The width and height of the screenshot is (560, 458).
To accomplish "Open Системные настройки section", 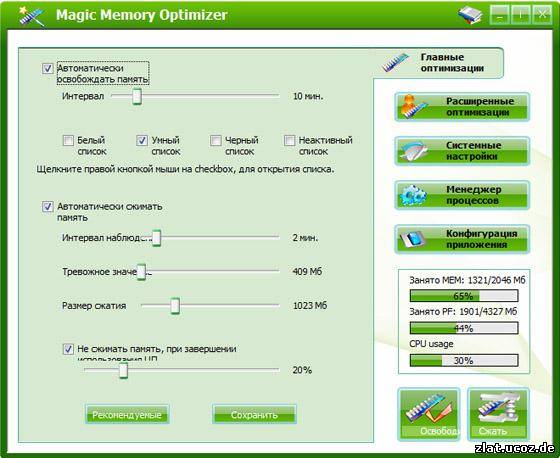I will pos(462,151).
